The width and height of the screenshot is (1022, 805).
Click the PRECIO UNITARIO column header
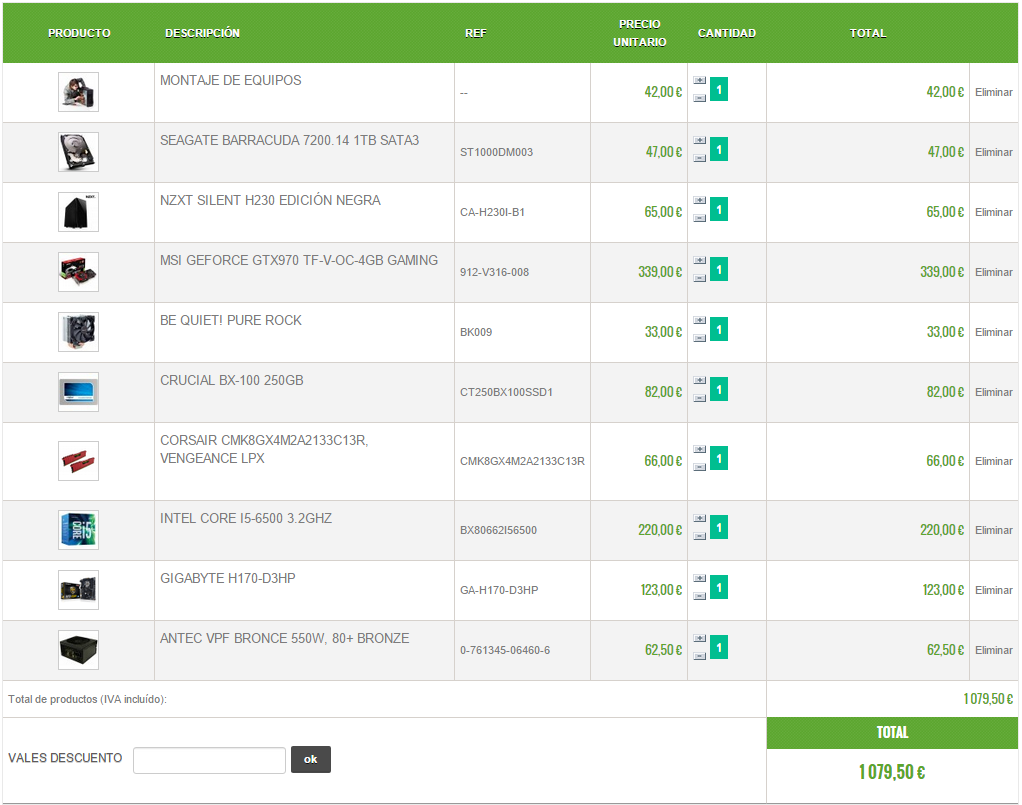(639, 33)
